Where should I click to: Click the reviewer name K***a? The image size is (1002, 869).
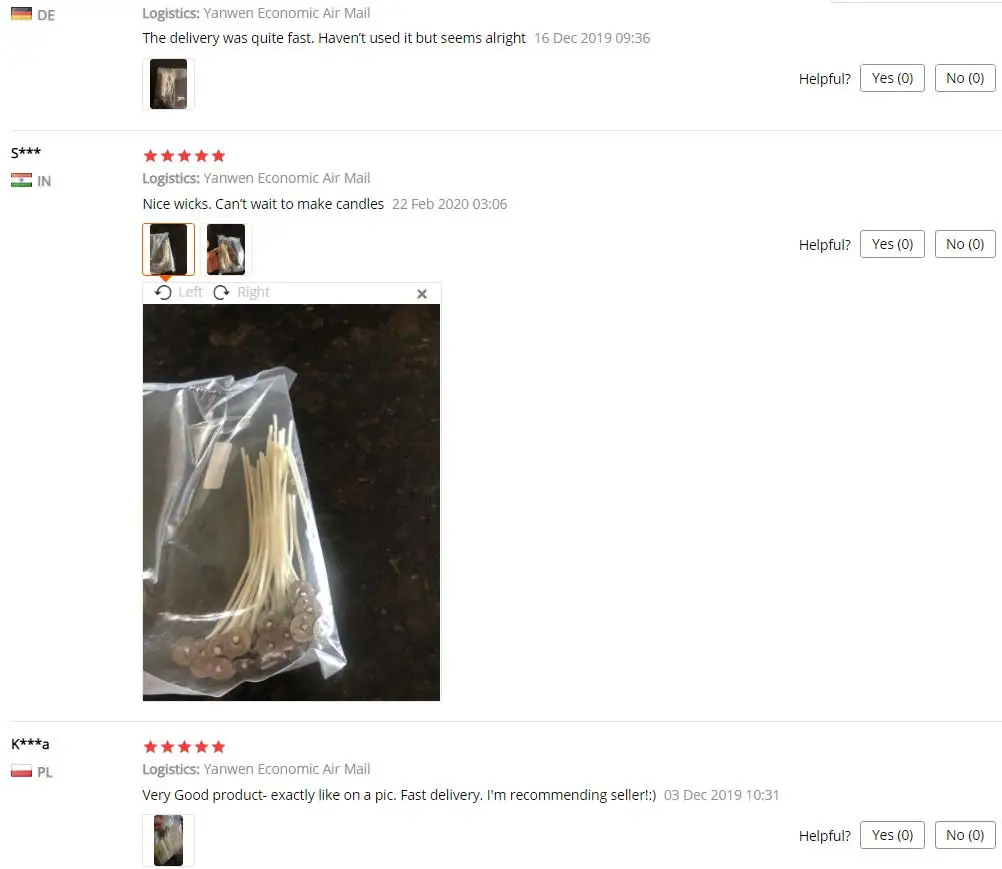[30, 744]
